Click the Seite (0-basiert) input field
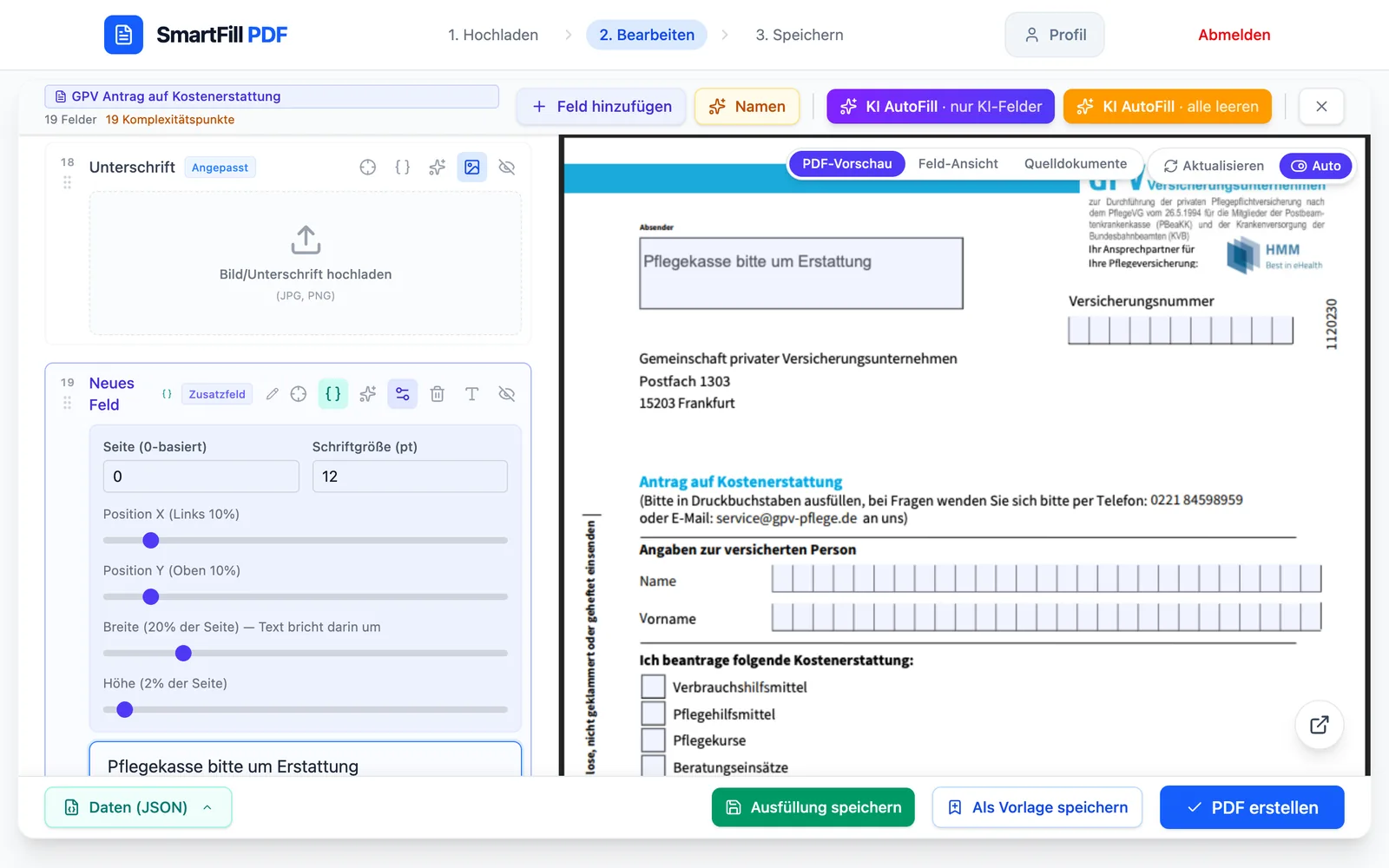 click(201, 477)
